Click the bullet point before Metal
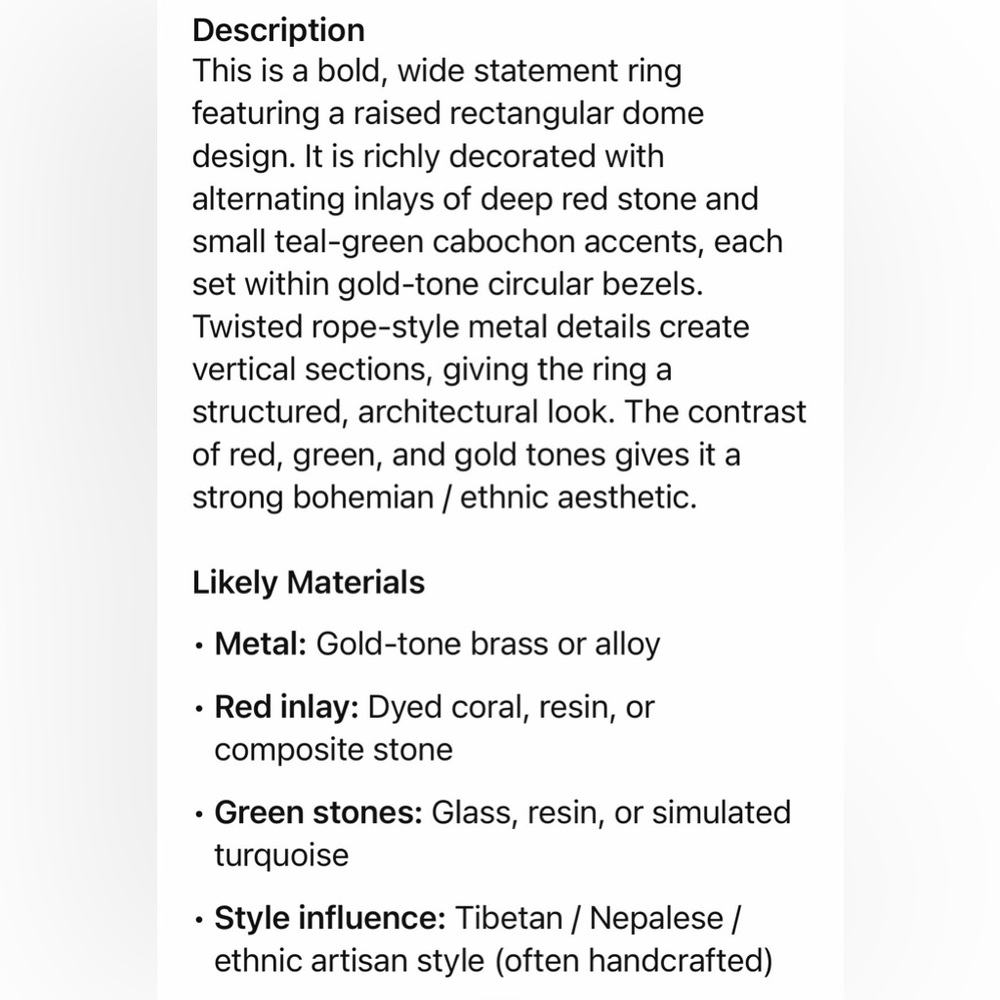This screenshot has height=1000, width=1000. coord(200,645)
